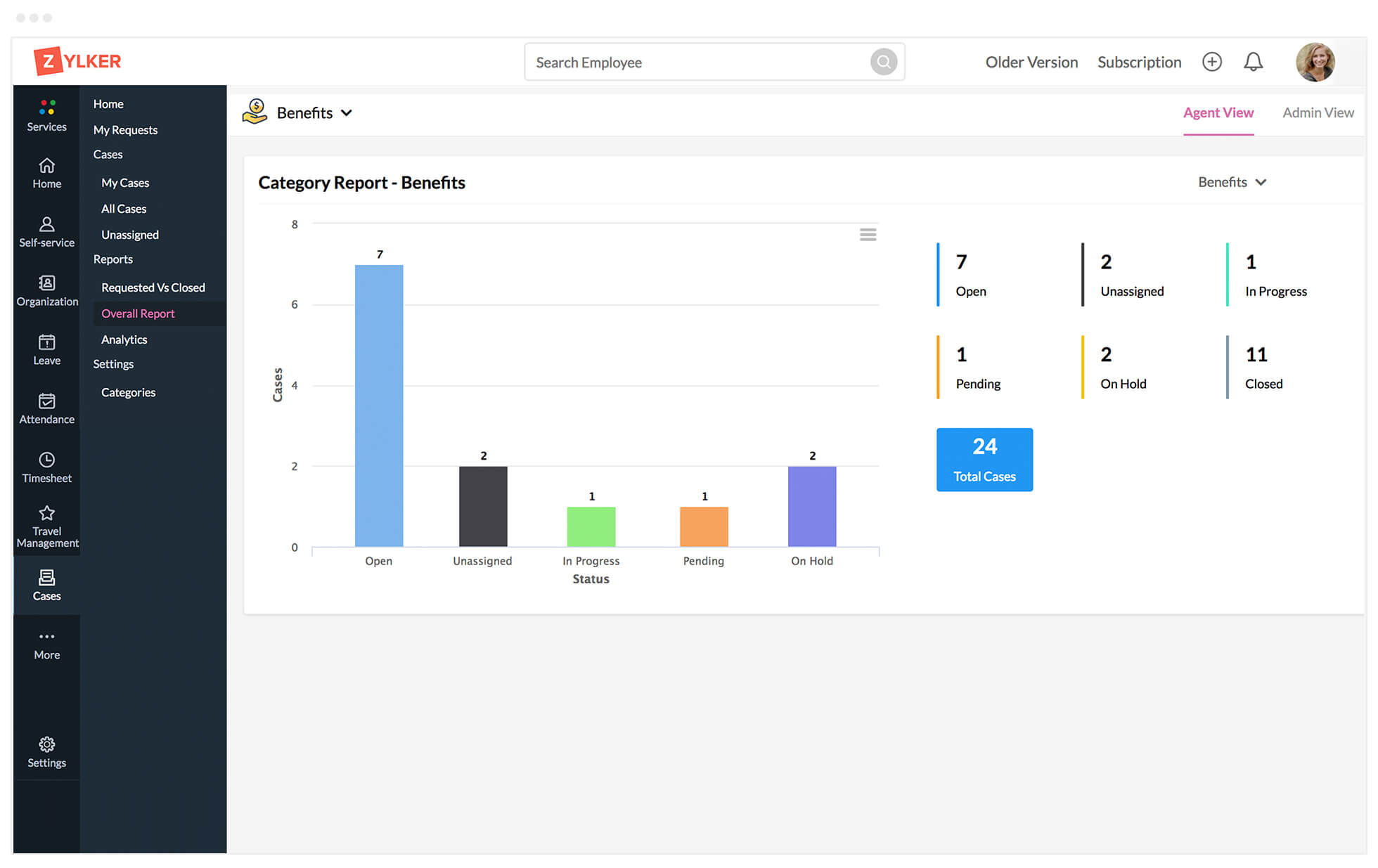Select the Analytics menu item
The image size is (1378, 868).
click(x=124, y=339)
